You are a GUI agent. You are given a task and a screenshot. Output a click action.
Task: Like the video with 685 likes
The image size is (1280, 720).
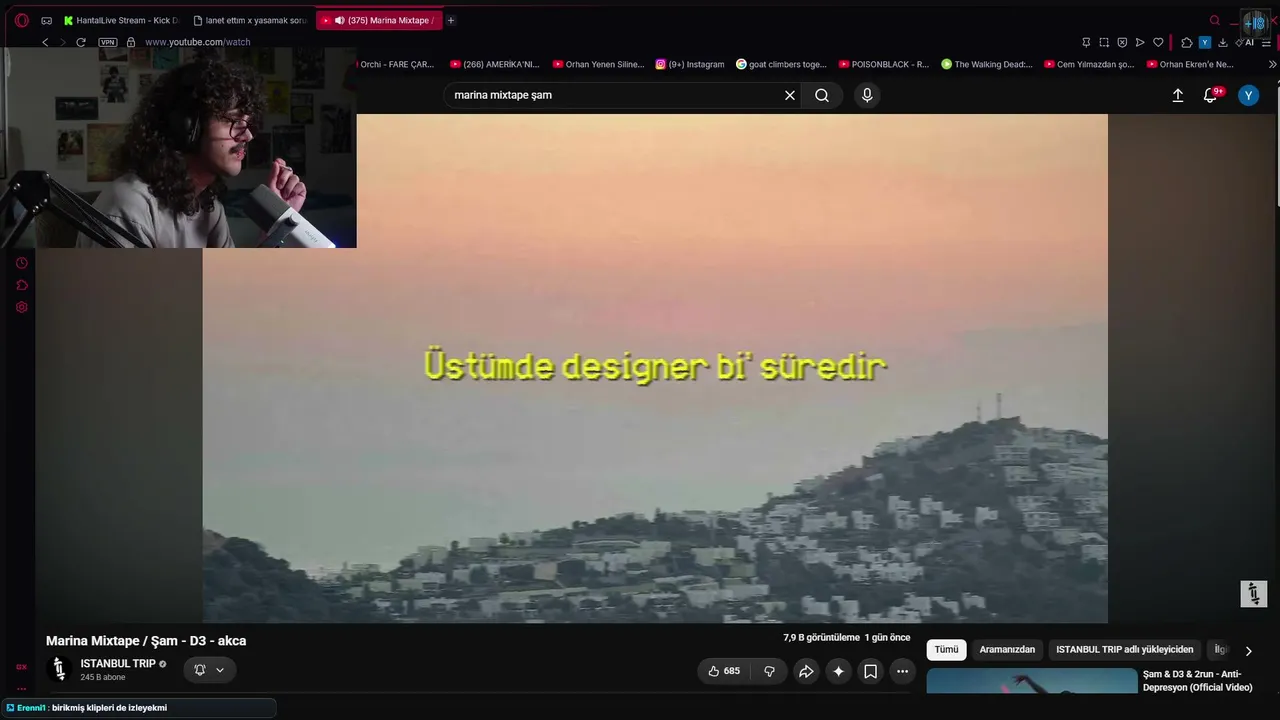click(x=724, y=671)
